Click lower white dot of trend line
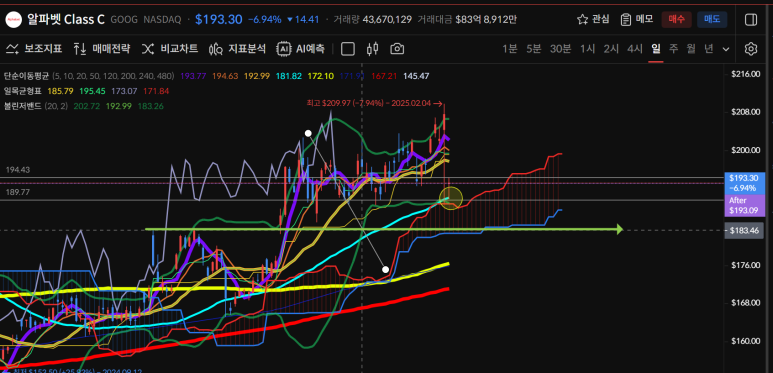Screen dimensions: 773x373 (x=386, y=270)
